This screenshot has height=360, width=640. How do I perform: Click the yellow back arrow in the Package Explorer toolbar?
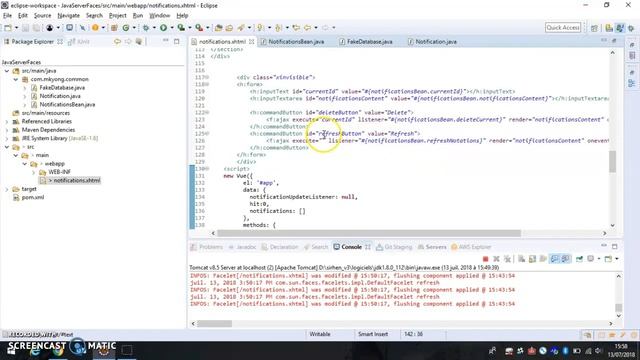pyautogui.click(x=118, y=41)
